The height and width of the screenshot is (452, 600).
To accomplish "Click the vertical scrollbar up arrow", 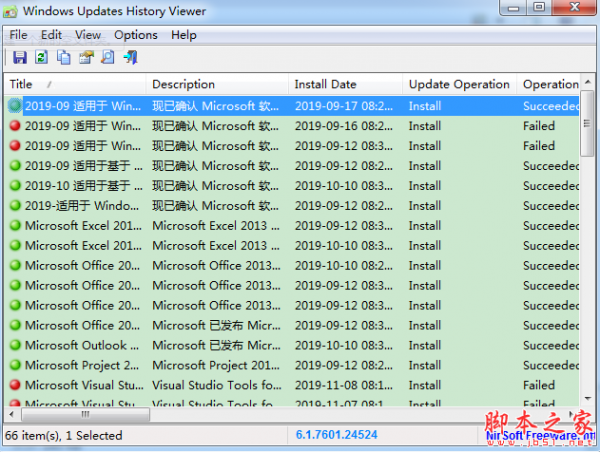I will [588, 82].
